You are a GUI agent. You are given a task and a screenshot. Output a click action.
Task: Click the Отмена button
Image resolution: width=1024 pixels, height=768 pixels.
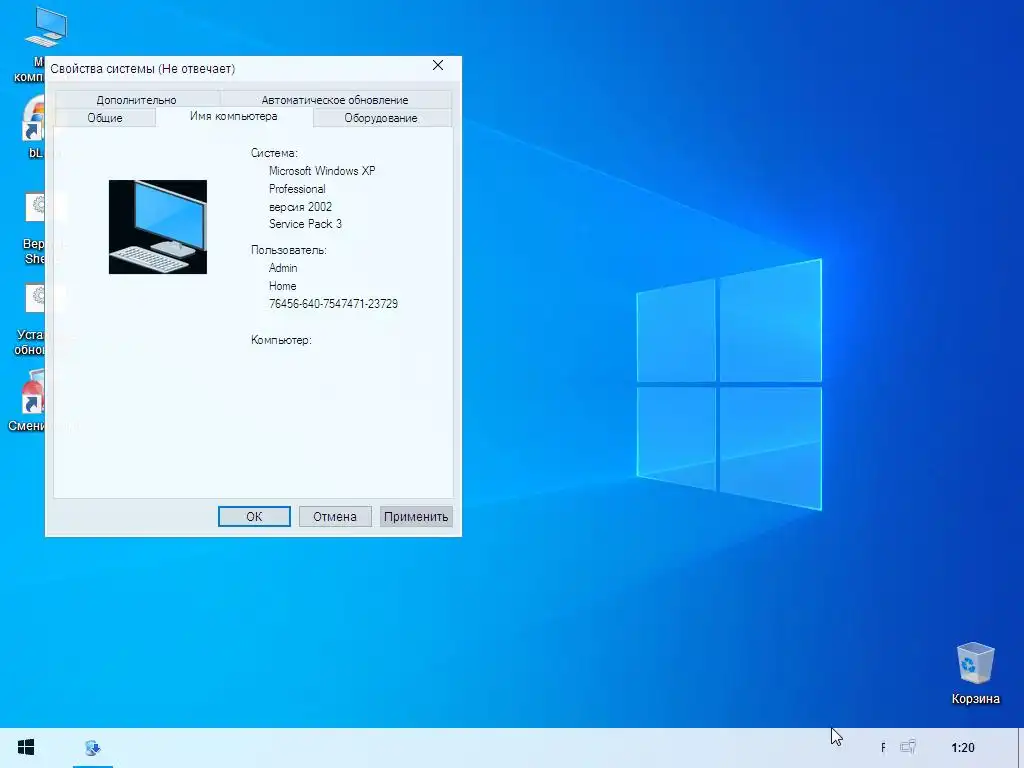[x=335, y=517]
